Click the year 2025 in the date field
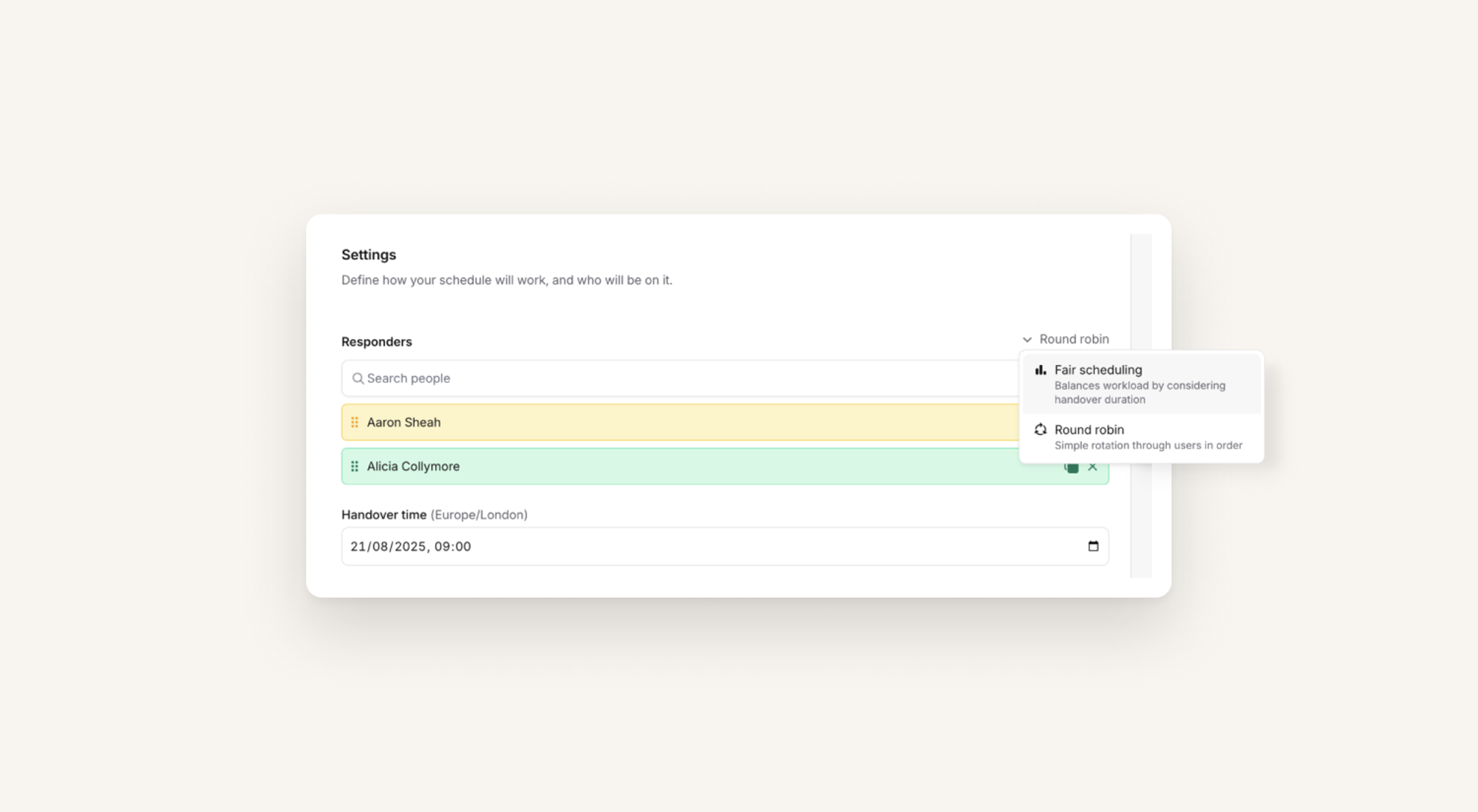Viewport: 1478px width, 812px height. [x=410, y=547]
